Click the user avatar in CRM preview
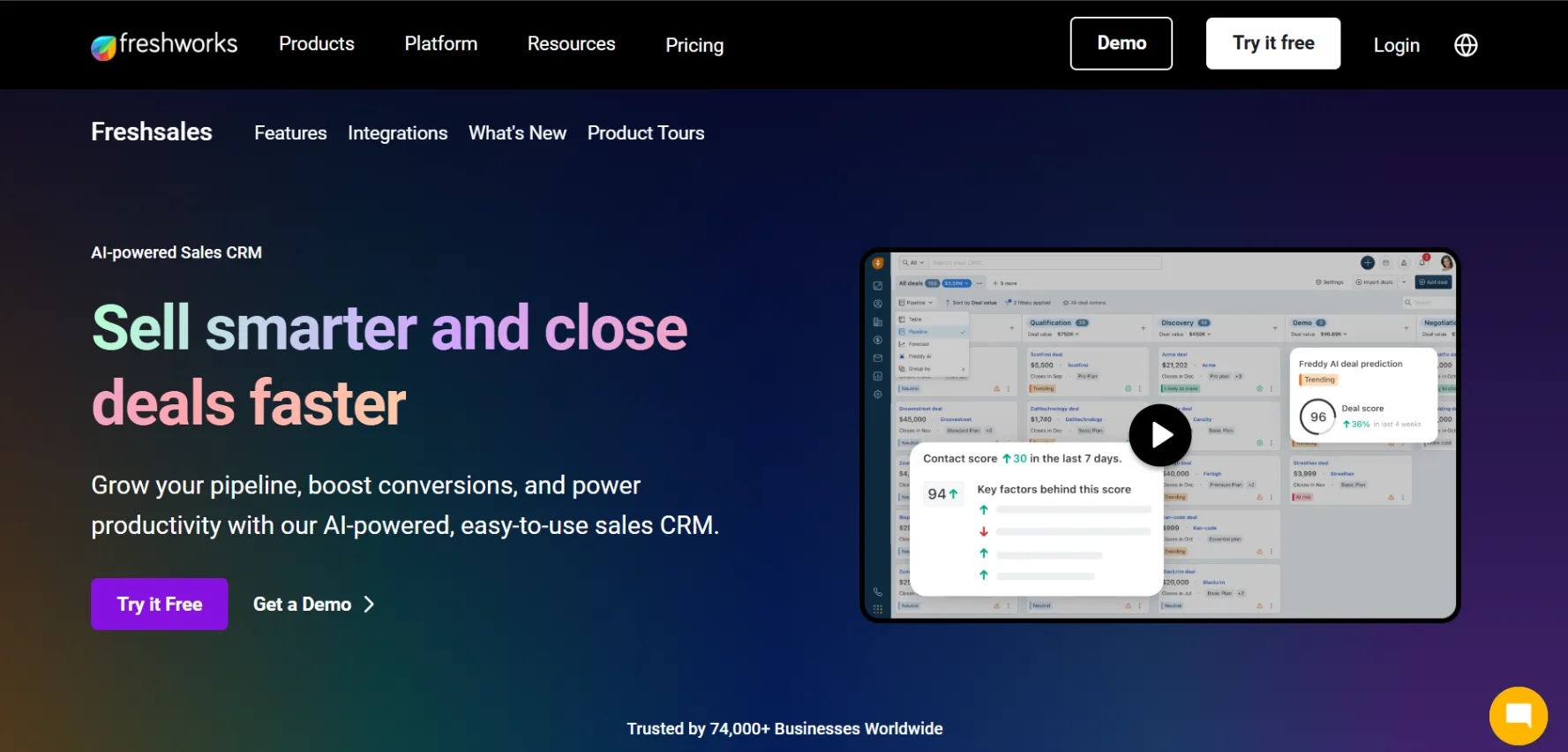This screenshot has height=752, width=1568. (x=1446, y=263)
